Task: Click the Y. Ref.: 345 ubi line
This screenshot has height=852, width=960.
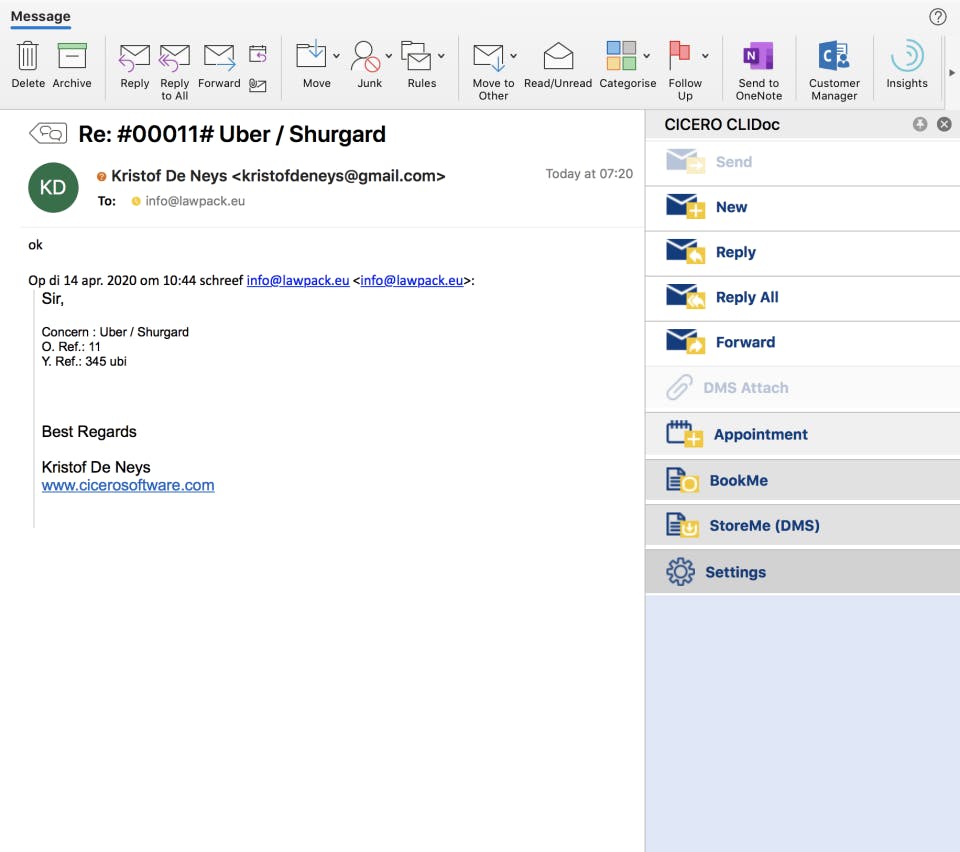Action: 84,362
